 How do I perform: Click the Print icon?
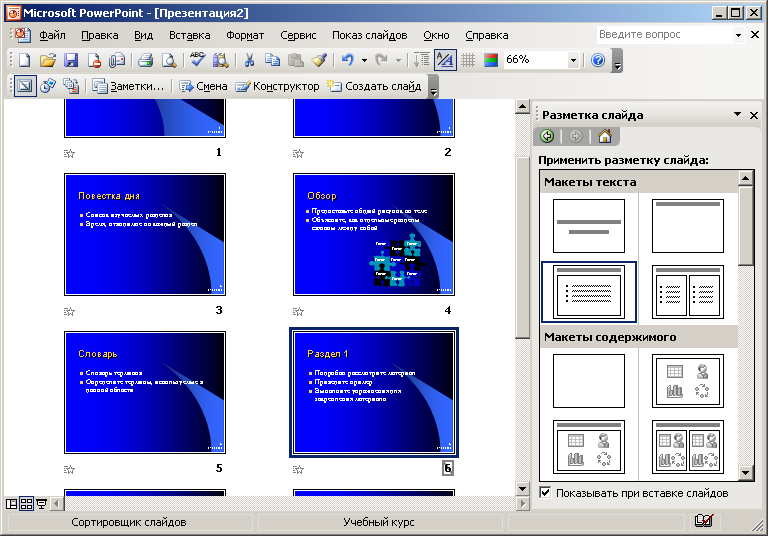click(145, 60)
